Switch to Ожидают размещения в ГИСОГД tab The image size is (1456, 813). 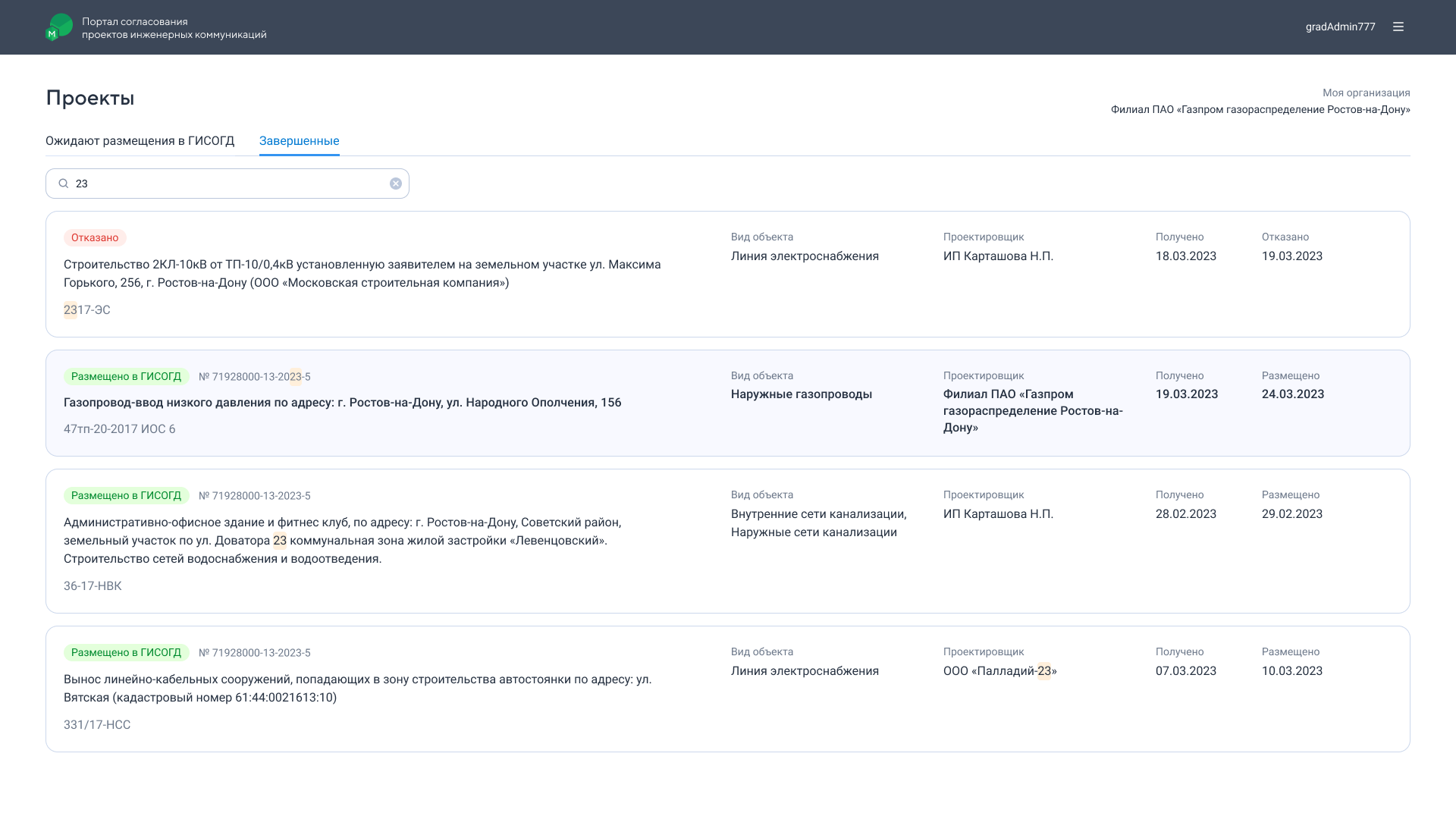tap(140, 141)
